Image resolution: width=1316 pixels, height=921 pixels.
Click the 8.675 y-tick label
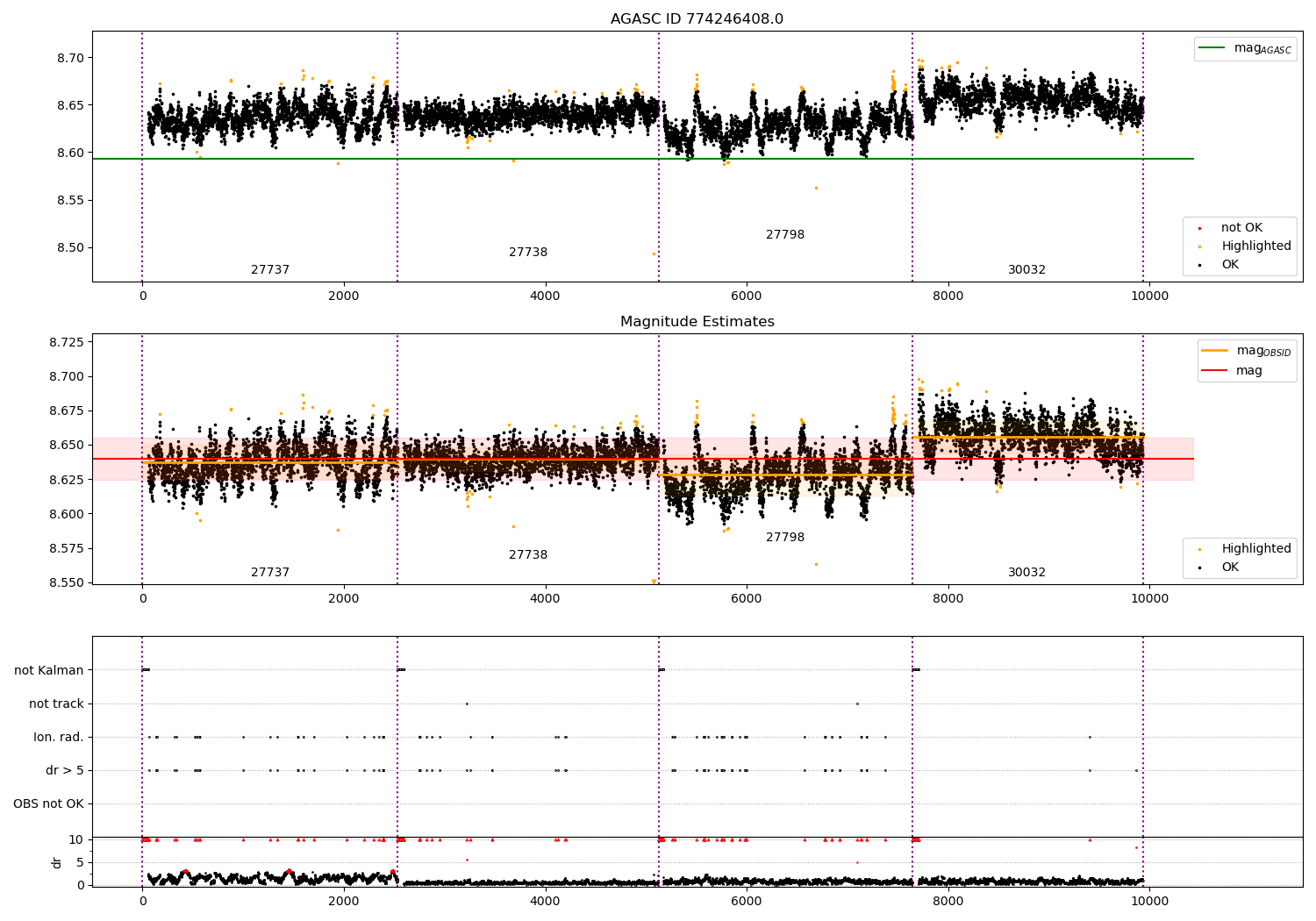66,411
